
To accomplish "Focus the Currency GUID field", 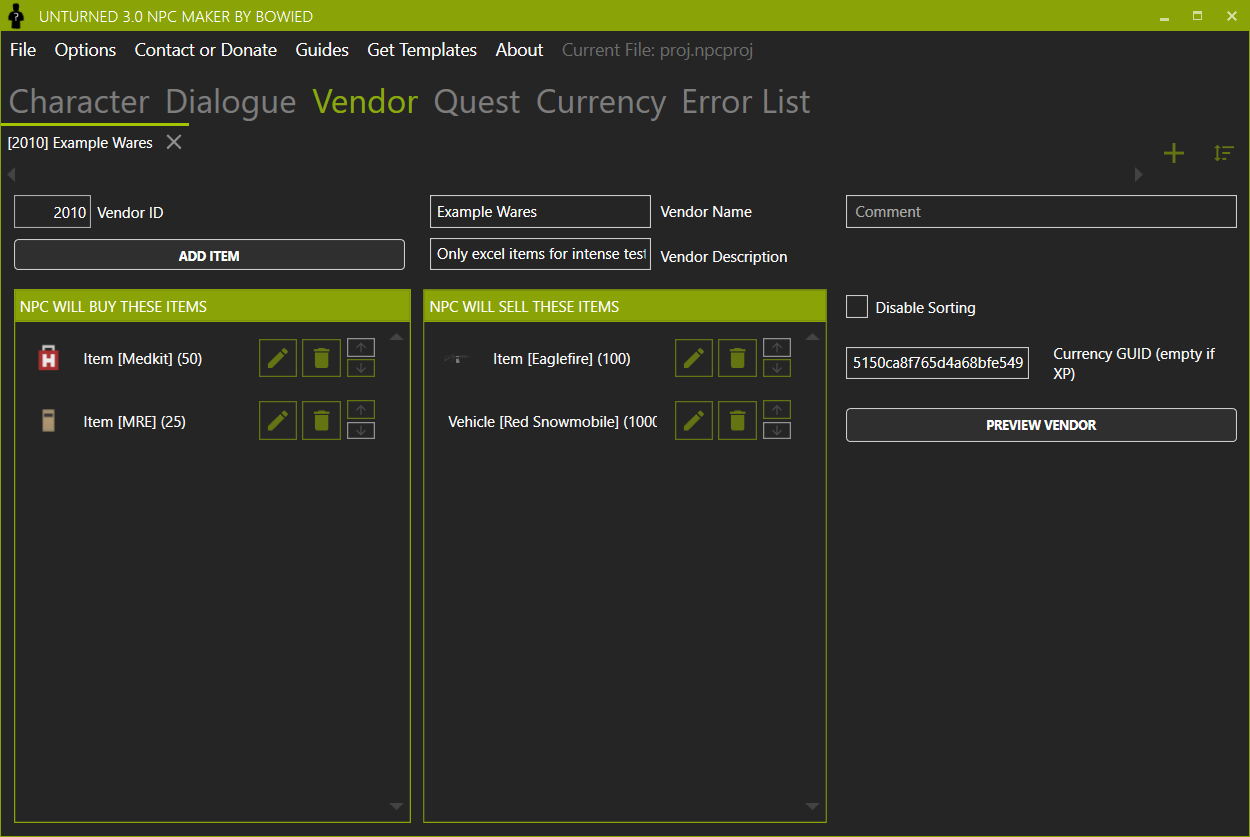I will click(937, 363).
